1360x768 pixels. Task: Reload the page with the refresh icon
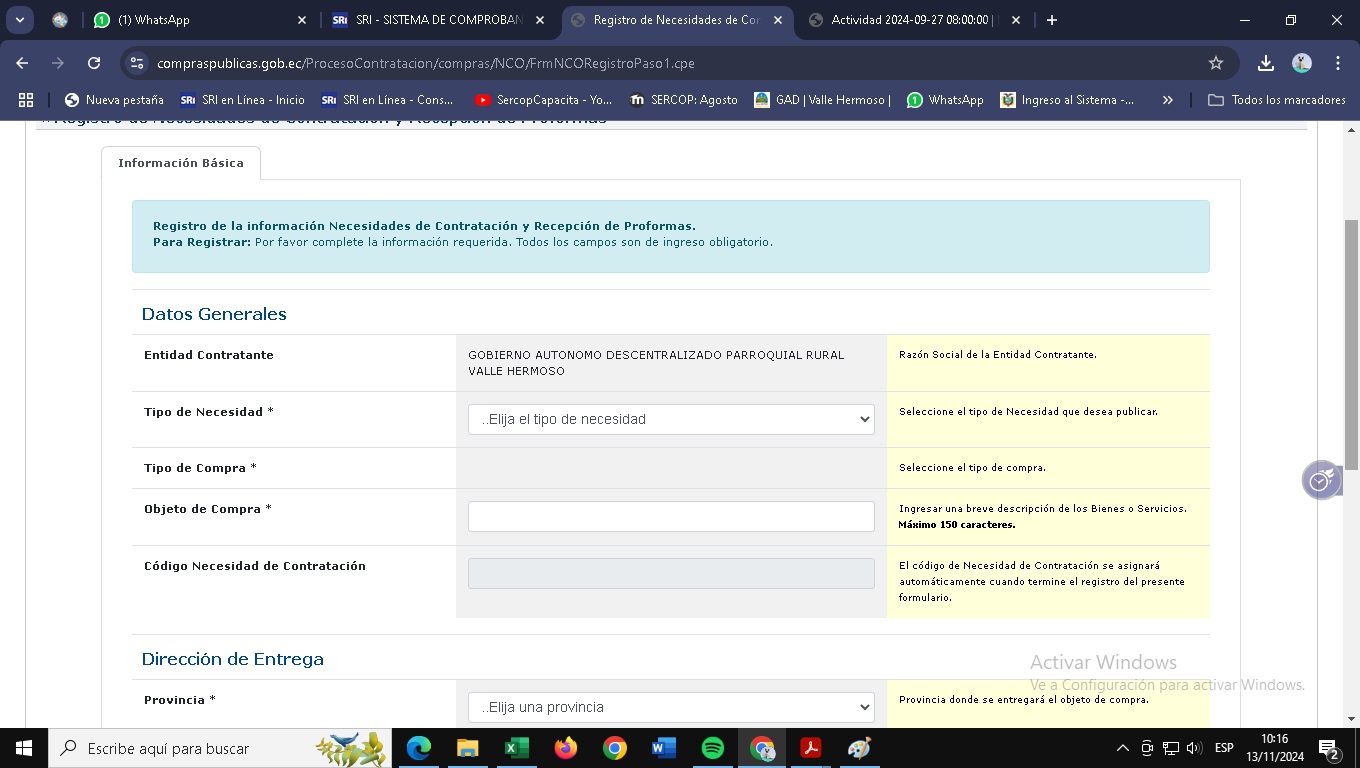coord(94,63)
